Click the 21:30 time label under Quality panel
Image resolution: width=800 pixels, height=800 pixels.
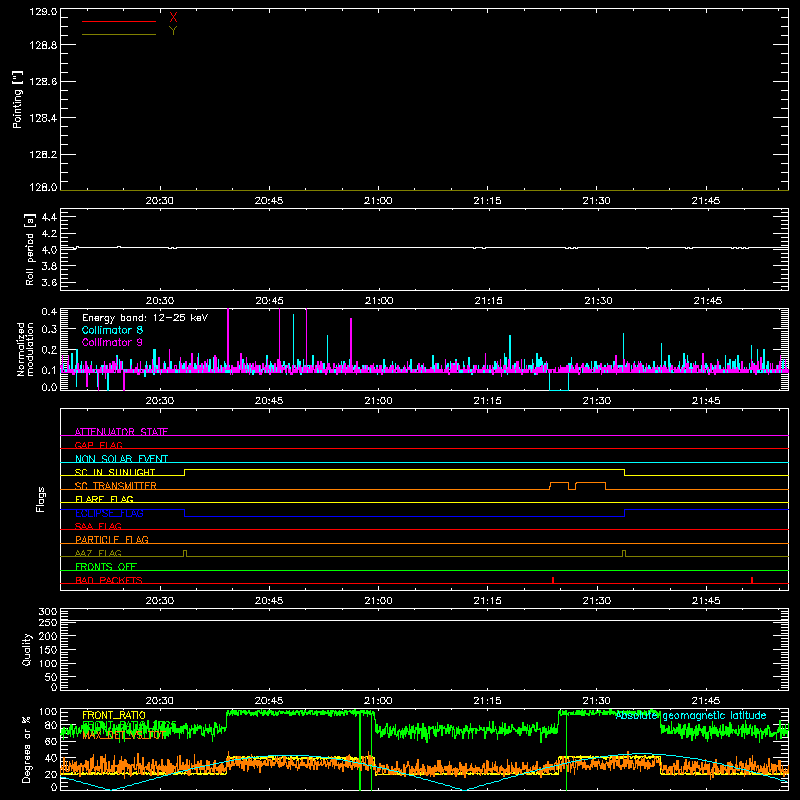[596, 701]
